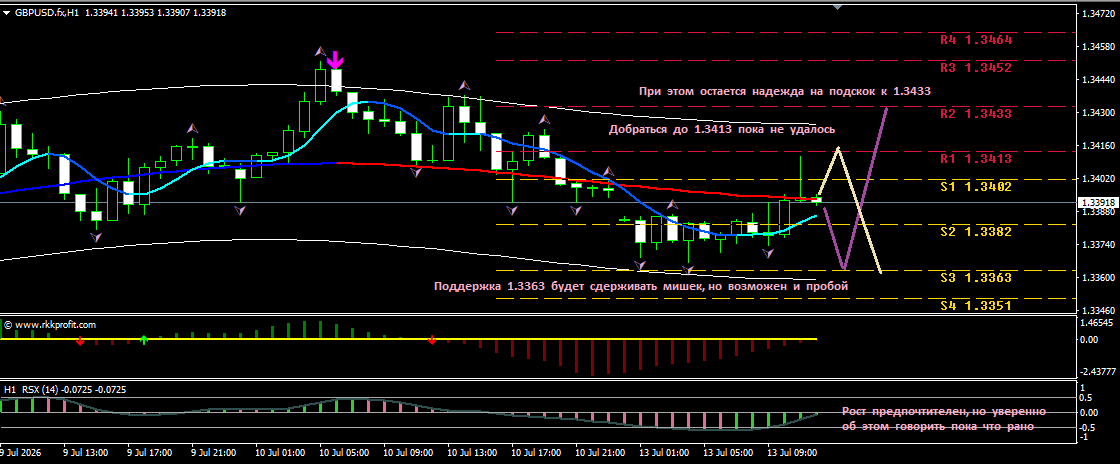
Task: Select the S1 1.3402 level label
Action: click(x=976, y=186)
